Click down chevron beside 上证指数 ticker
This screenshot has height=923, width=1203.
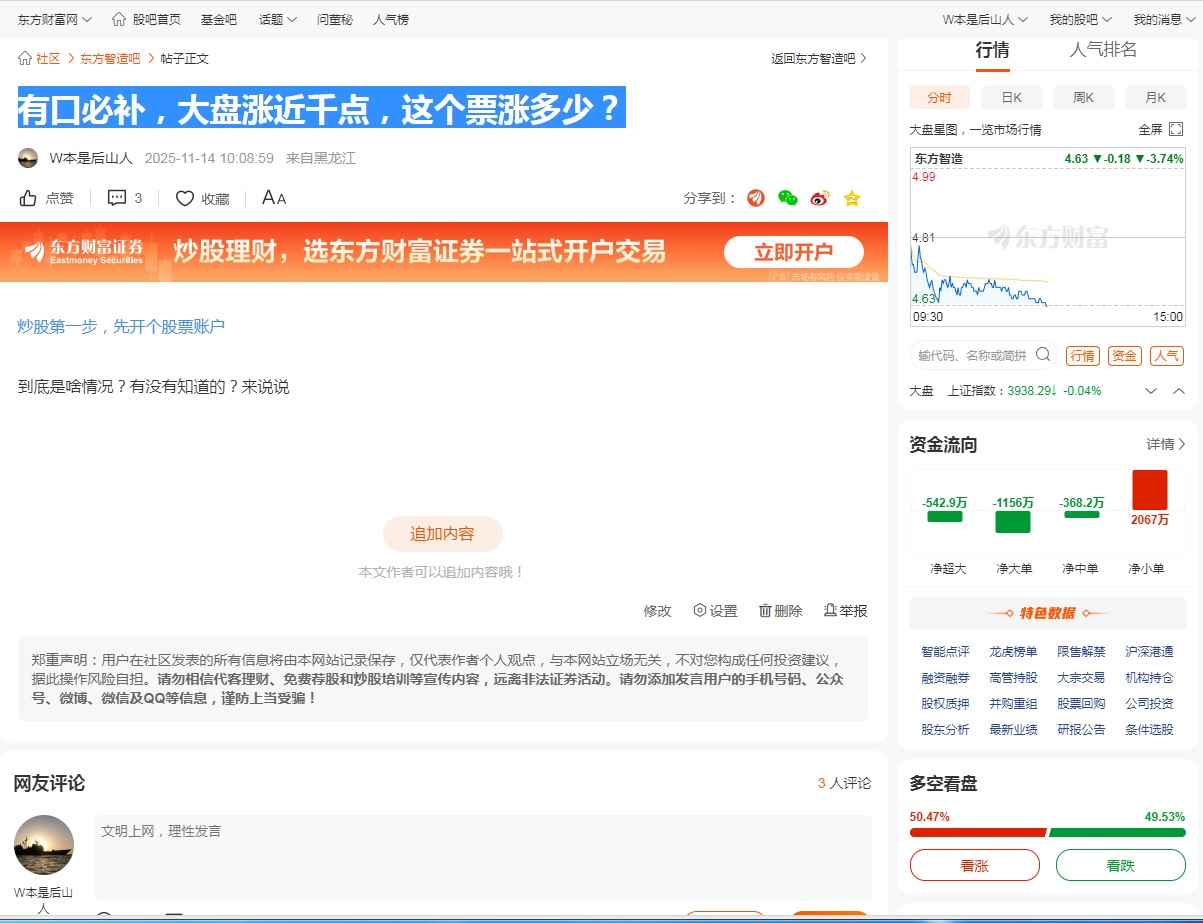(1151, 391)
